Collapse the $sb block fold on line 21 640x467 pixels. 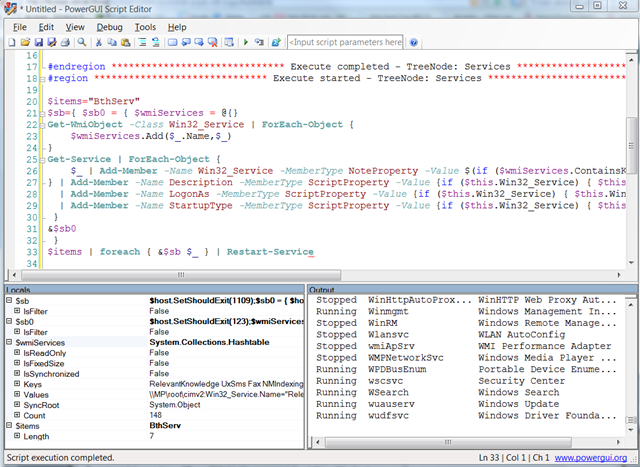(x=42, y=113)
